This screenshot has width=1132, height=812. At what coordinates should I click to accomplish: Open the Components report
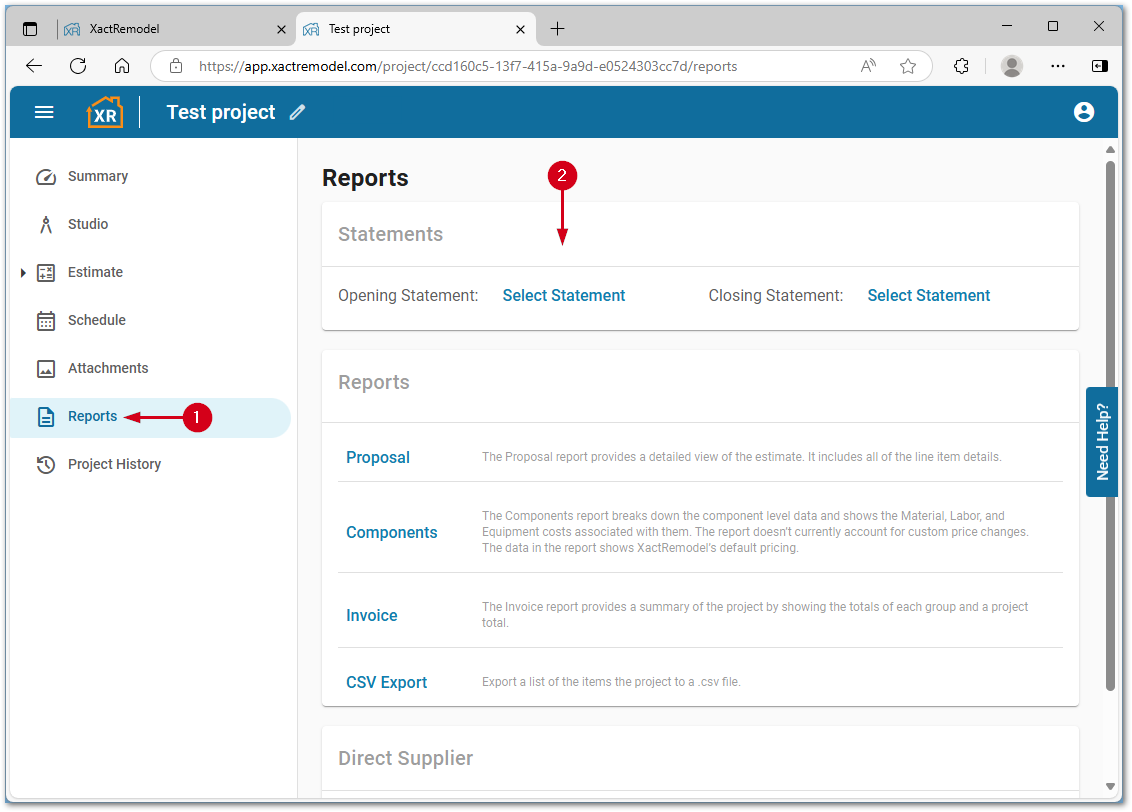[391, 533]
